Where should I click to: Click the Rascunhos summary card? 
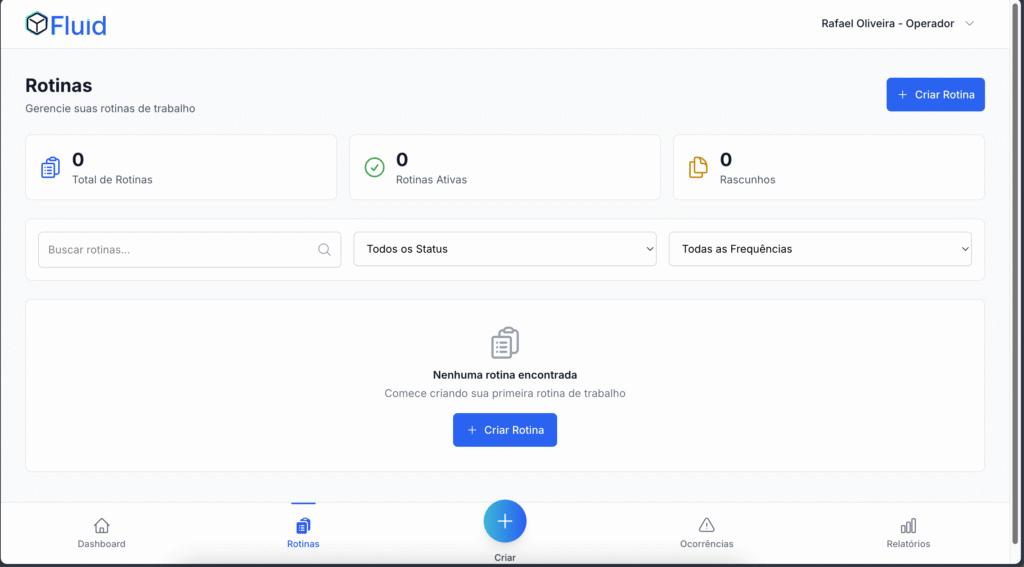(828, 168)
